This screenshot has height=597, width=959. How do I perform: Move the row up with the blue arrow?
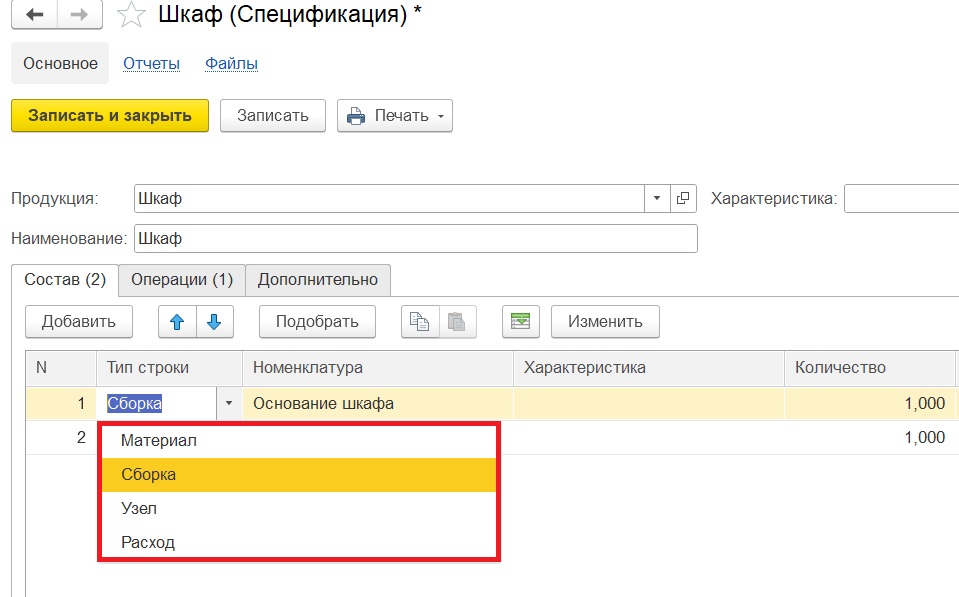tap(177, 322)
